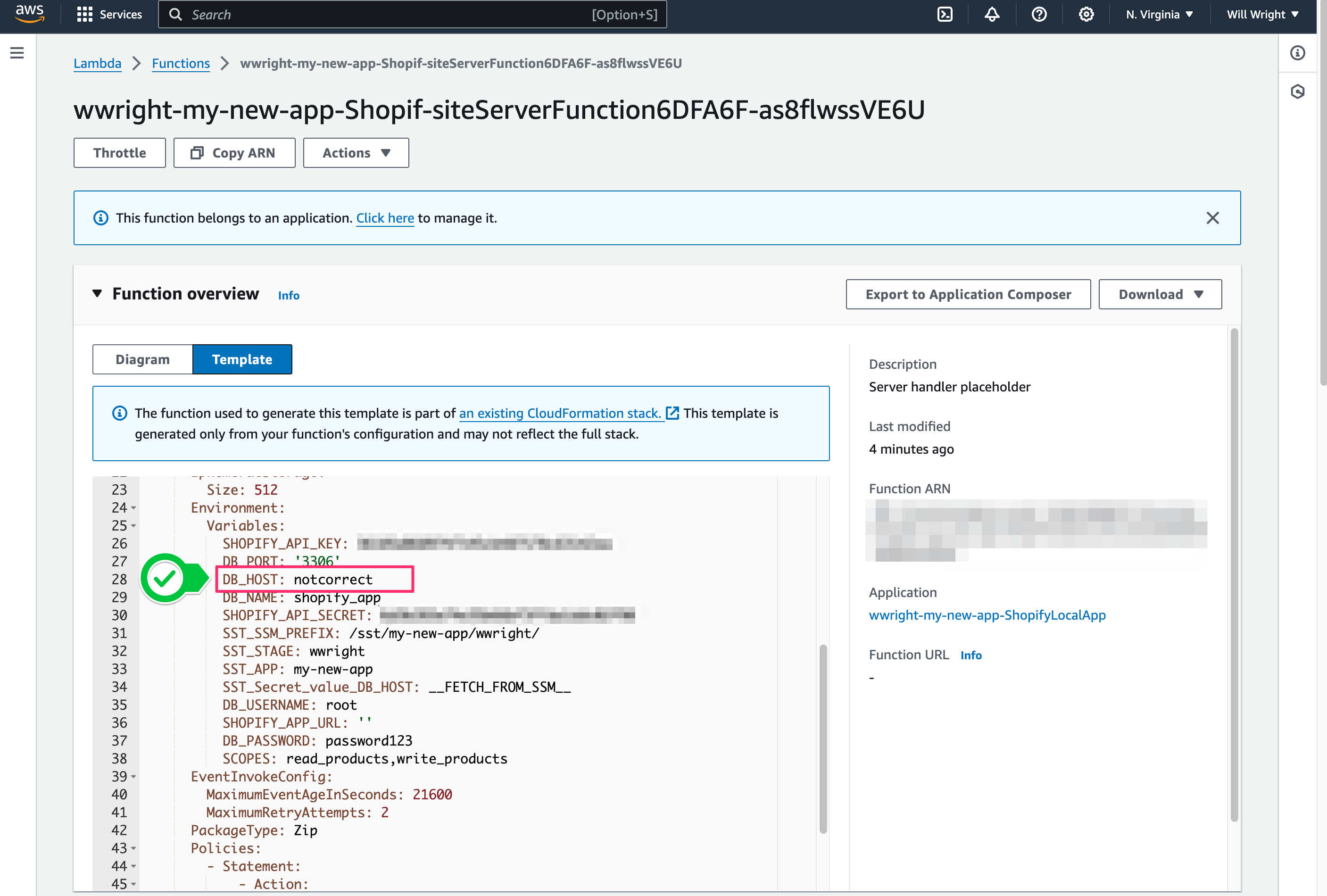Click the code editor vertical scrollbar

click(x=823, y=739)
